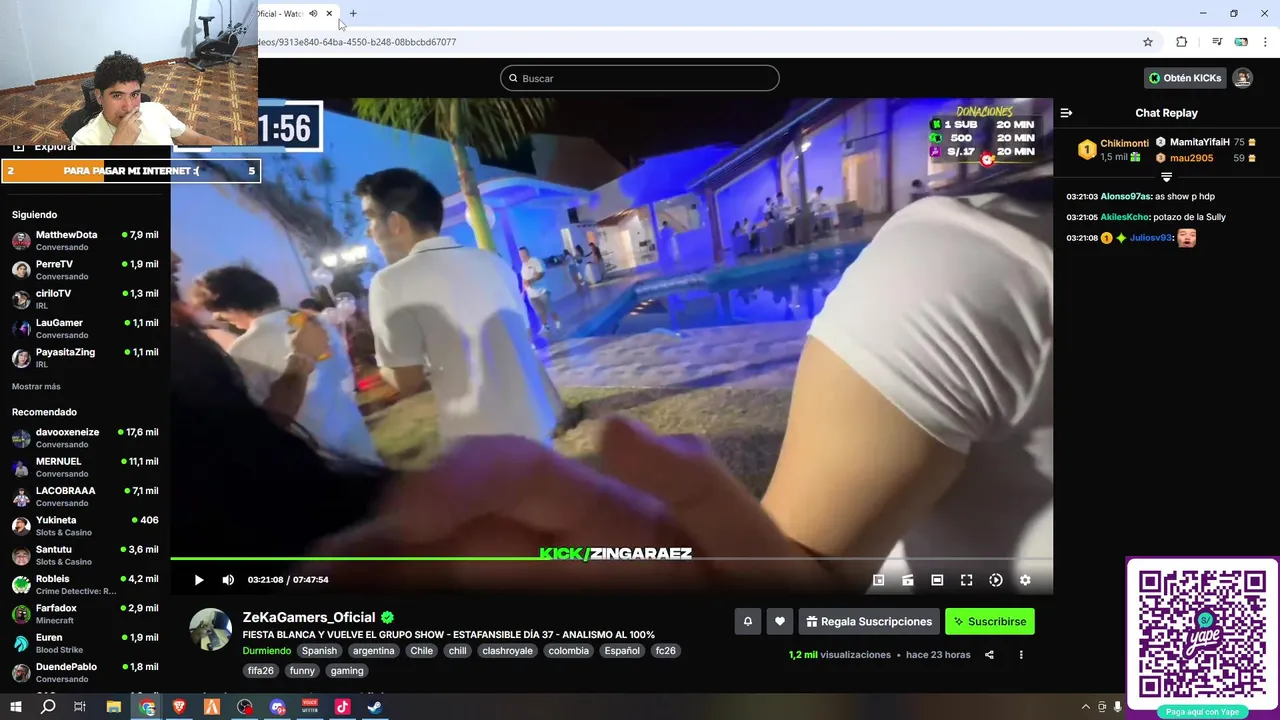Open Windows taskbar search
1280x720 pixels.
pos(48,707)
